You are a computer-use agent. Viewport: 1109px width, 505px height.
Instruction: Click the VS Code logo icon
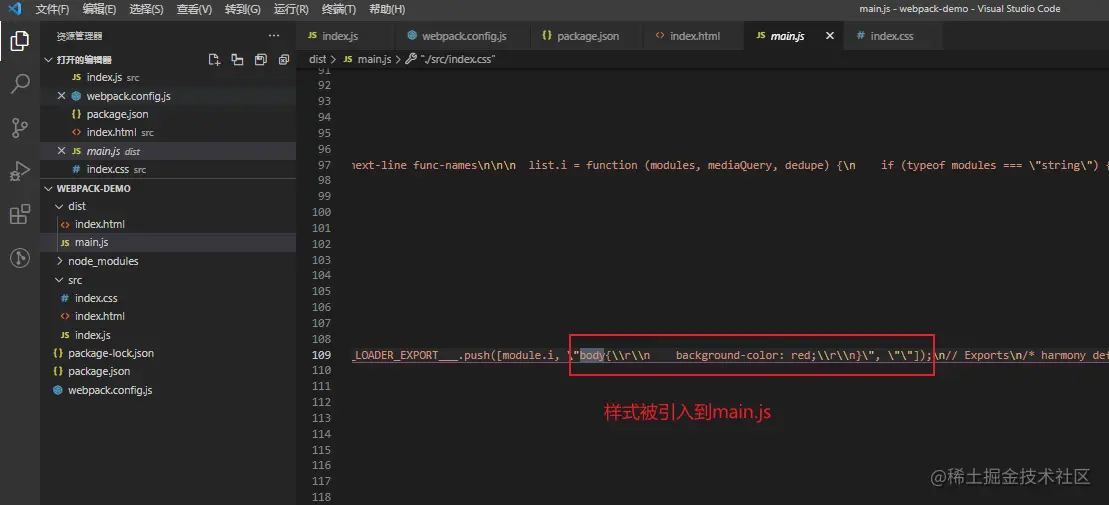(15, 9)
